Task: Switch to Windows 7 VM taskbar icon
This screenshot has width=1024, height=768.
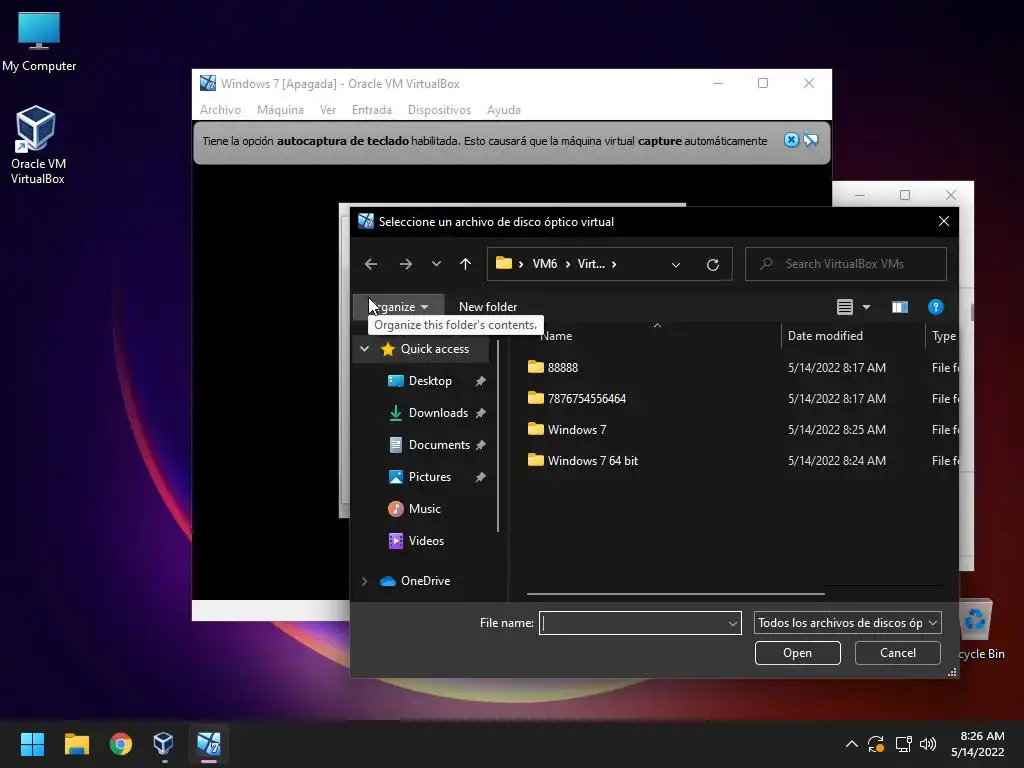Action: point(209,744)
